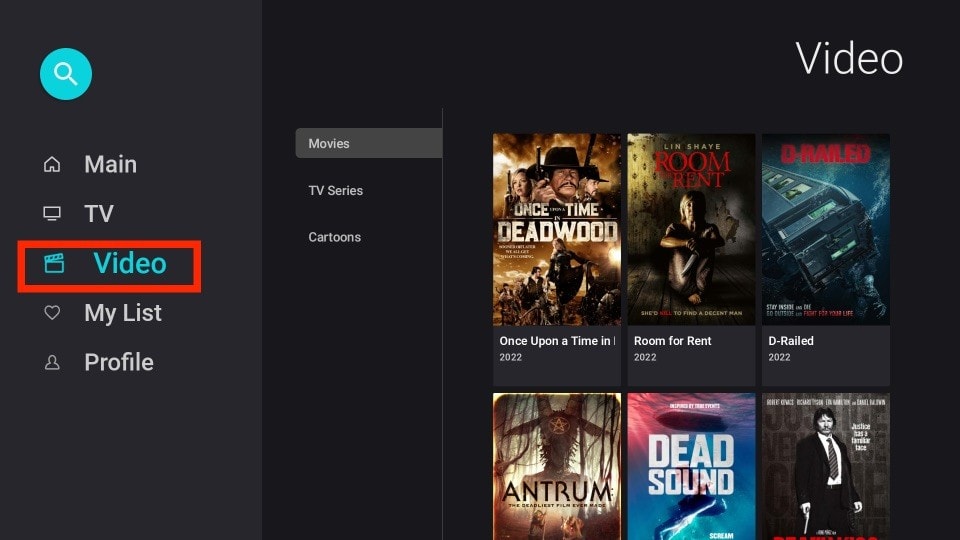Click 2022 under Room for Rent

pyautogui.click(x=645, y=357)
